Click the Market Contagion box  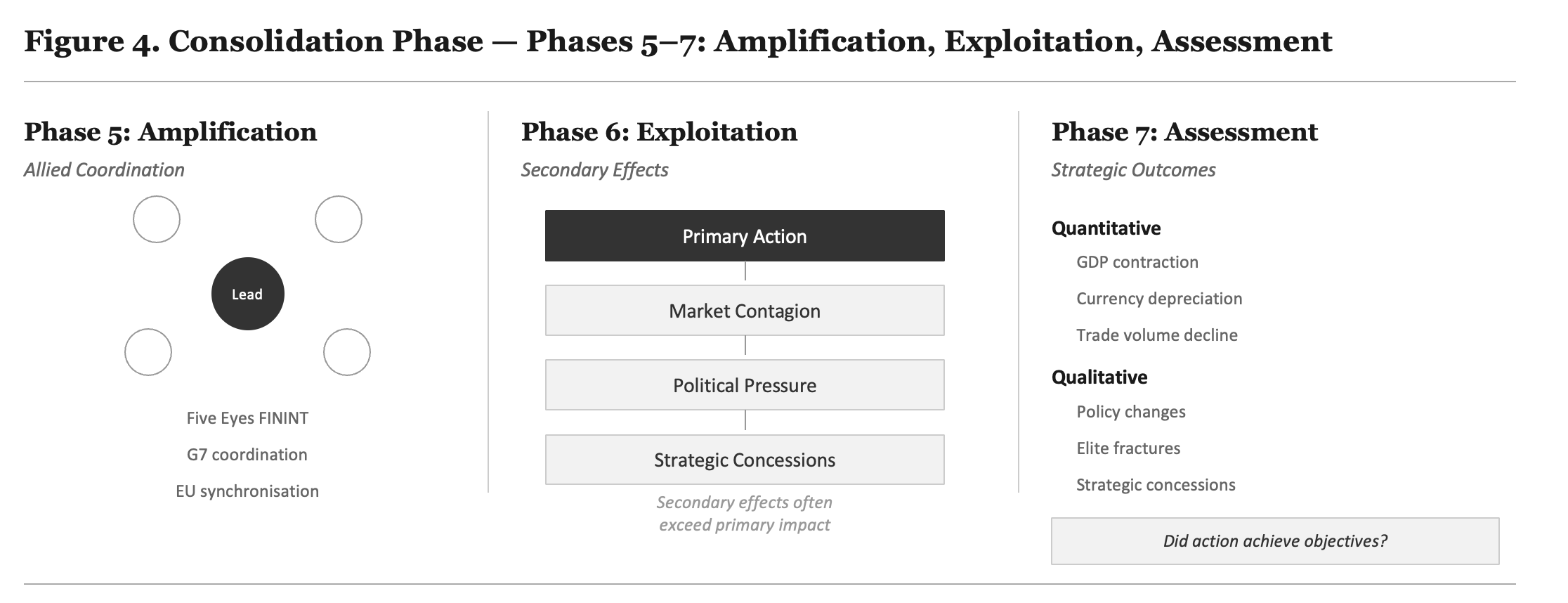coord(745,311)
